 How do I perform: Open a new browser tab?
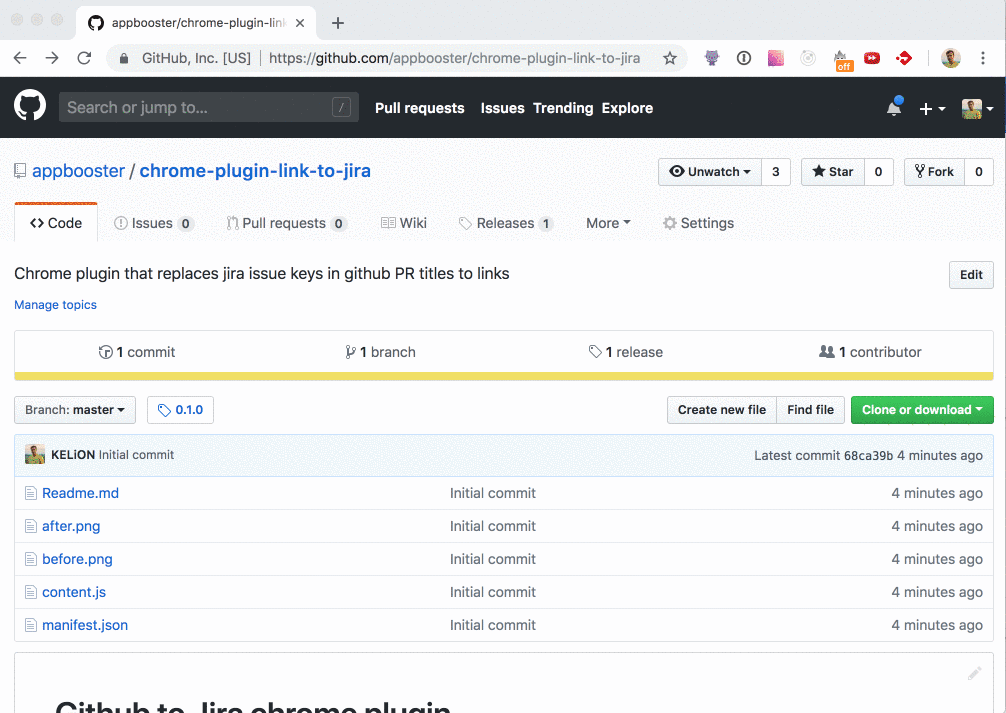[338, 23]
